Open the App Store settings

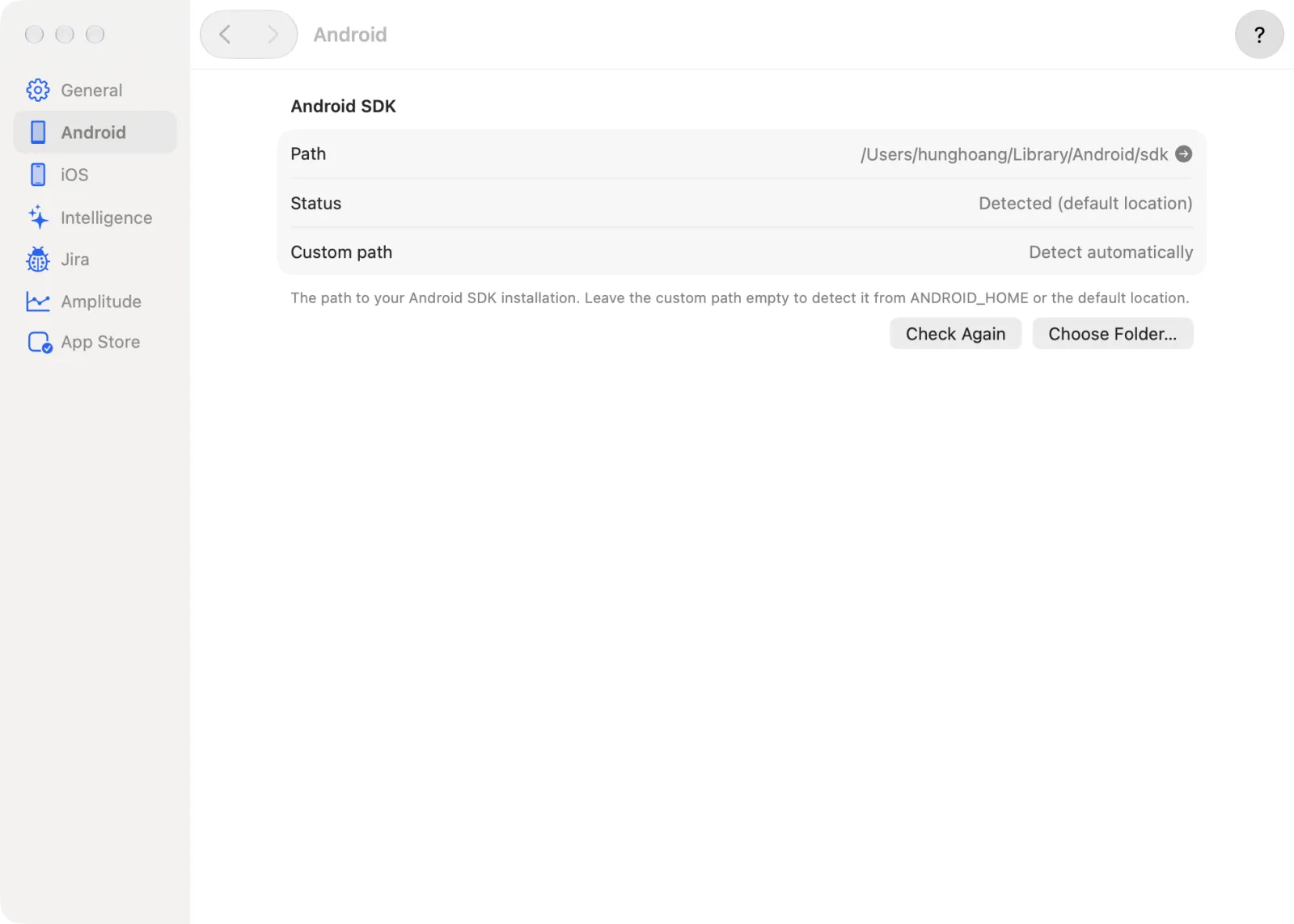95,342
